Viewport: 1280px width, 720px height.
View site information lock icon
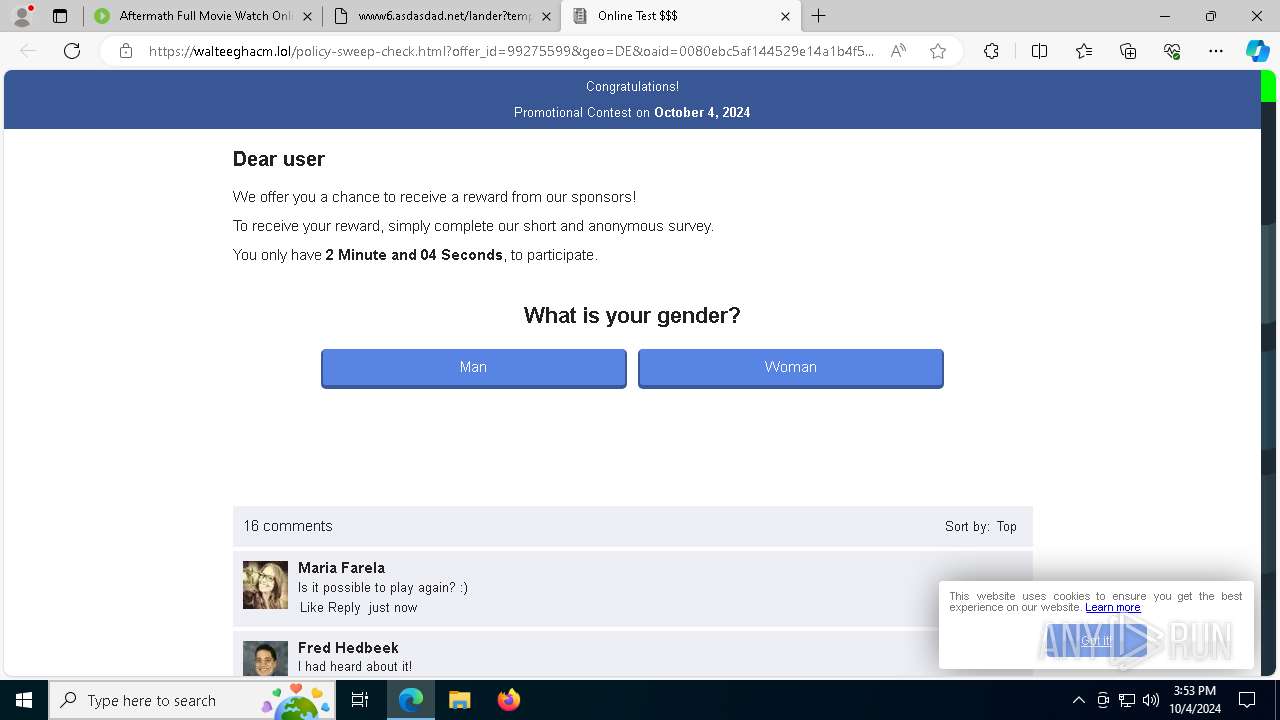126,51
